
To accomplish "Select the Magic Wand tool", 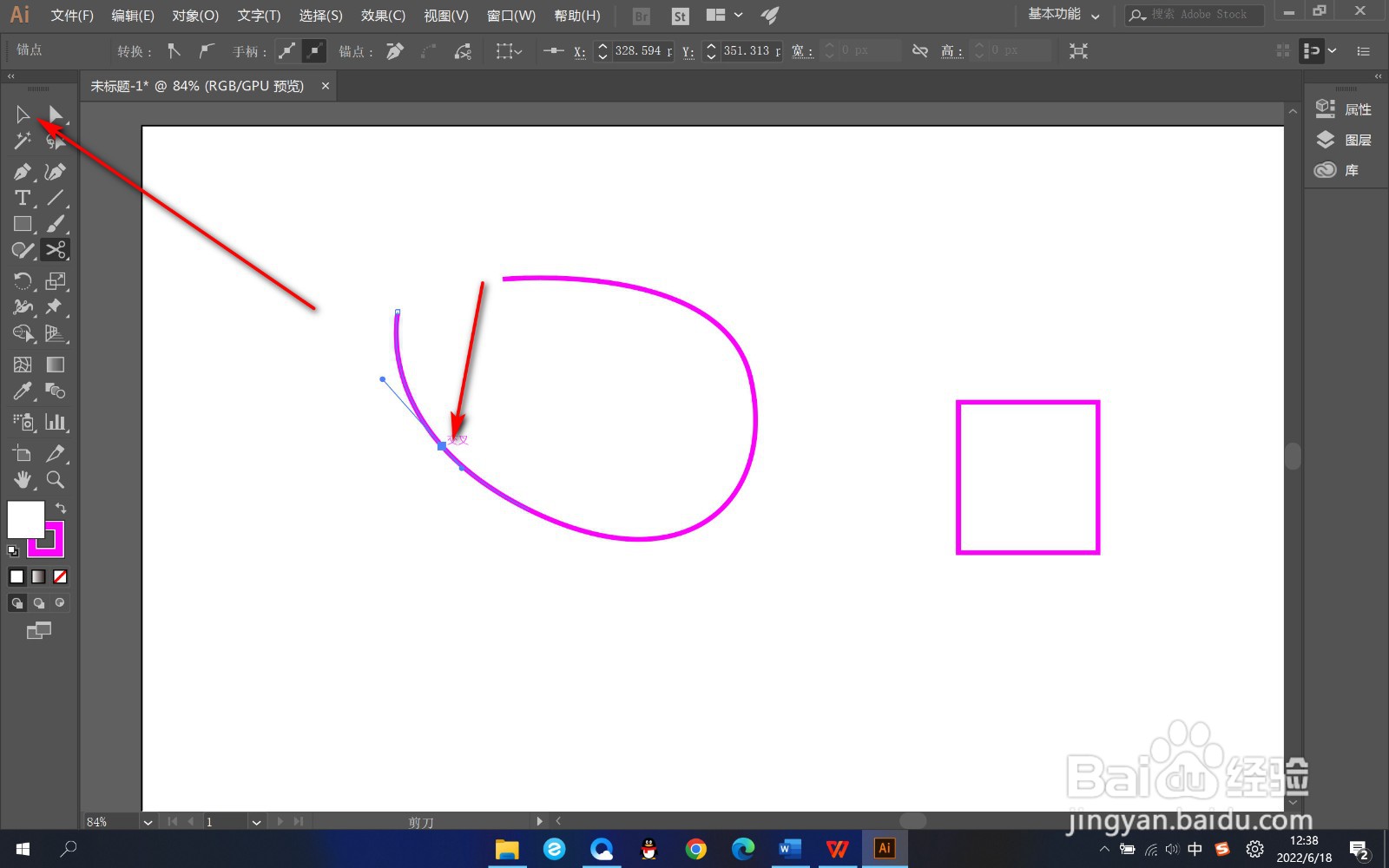I will pos(23,141).
